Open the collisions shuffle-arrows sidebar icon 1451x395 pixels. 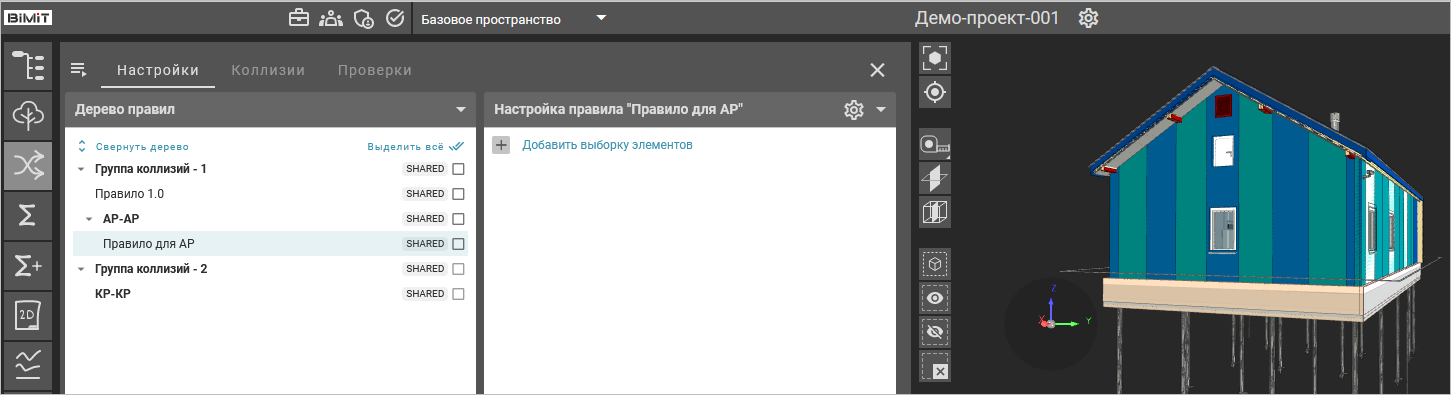[28, 166]
